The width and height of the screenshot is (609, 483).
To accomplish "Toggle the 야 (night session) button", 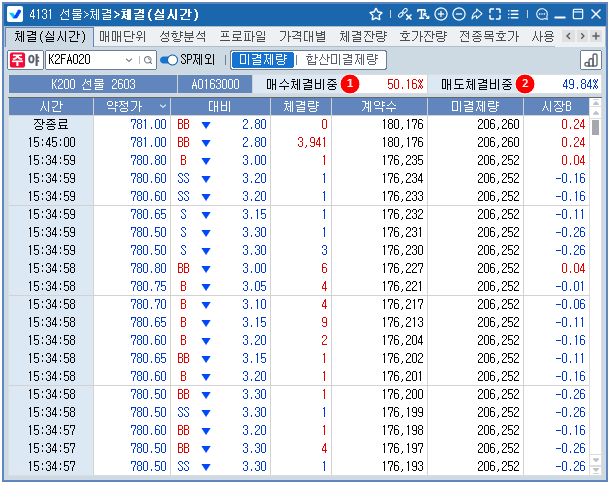I will (x=32, y=60).
